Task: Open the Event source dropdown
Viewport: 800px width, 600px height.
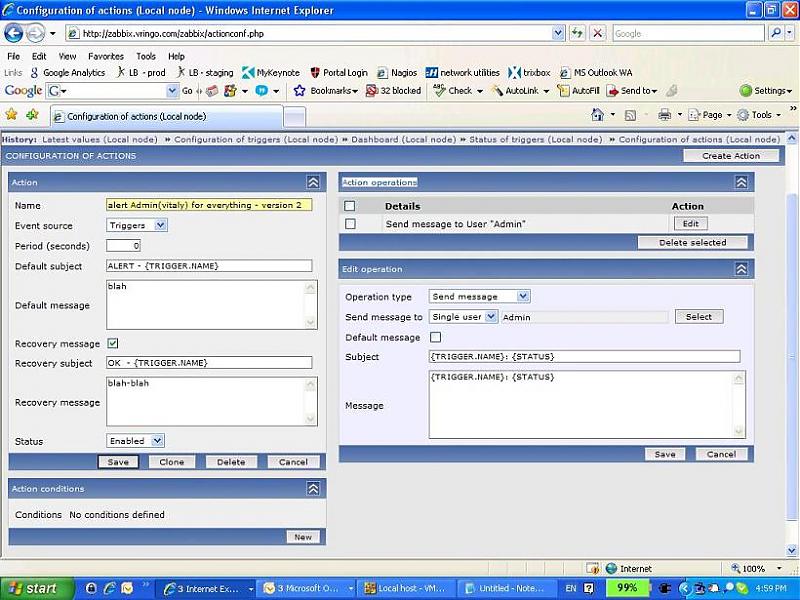Action: pyautogui.click(x=137, y=226)
